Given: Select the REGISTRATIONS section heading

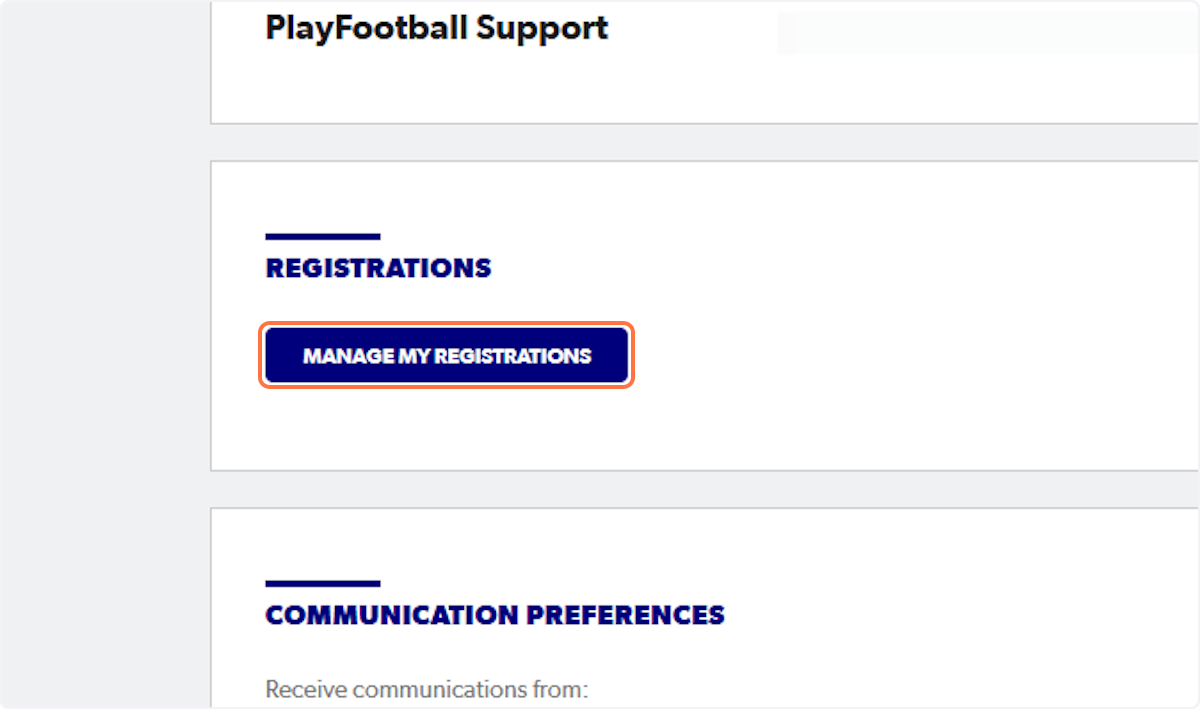Looking at the screenshot, I should [x=378, y=267].
